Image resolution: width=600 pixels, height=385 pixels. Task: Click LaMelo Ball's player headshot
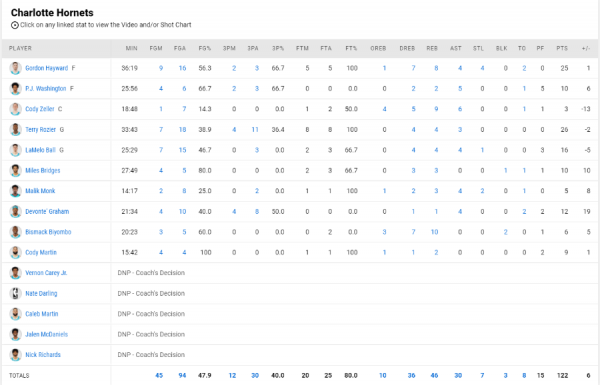(15, 150)
